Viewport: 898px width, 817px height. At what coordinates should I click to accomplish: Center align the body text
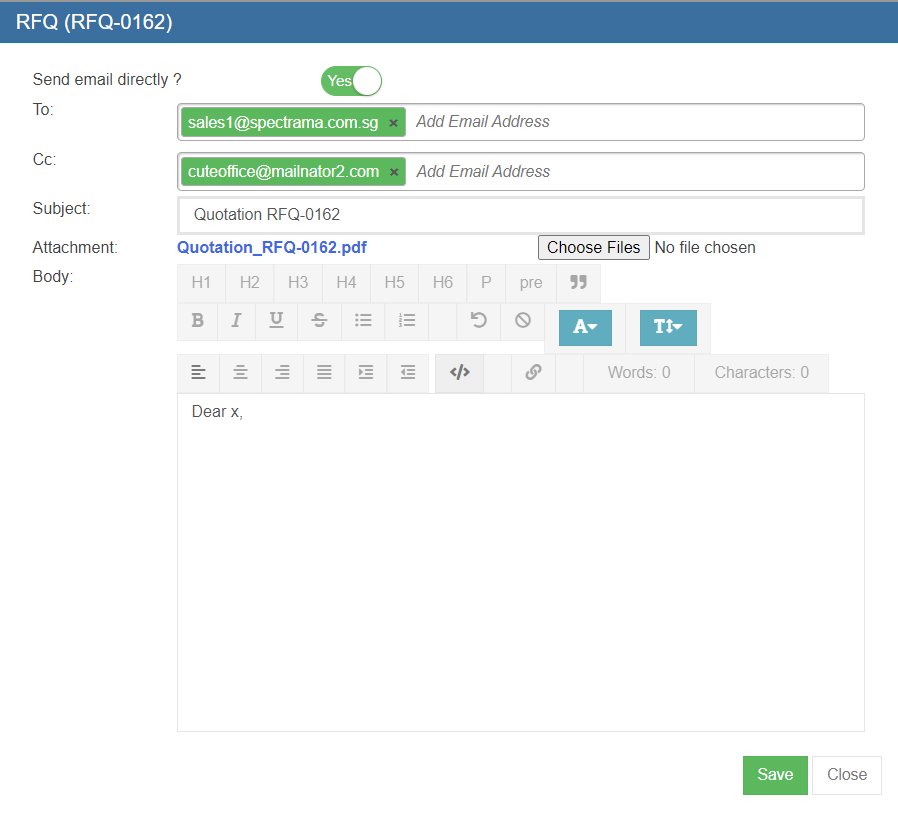point(240,372)
